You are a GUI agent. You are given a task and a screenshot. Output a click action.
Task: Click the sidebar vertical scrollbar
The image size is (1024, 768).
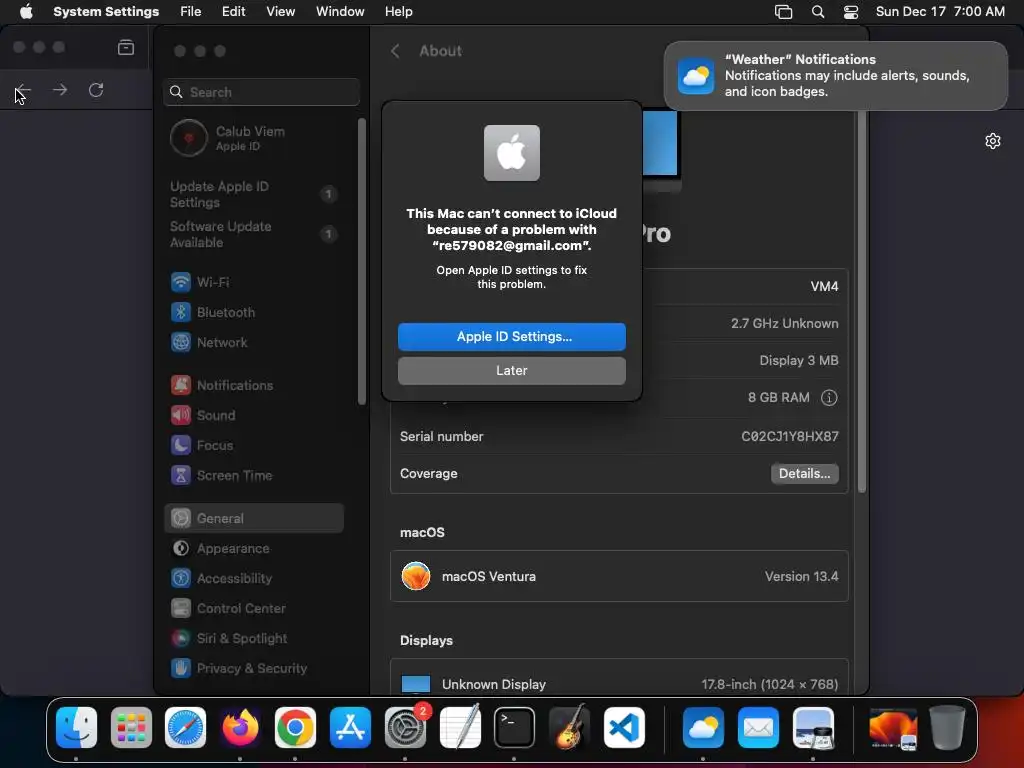point(362,261)
